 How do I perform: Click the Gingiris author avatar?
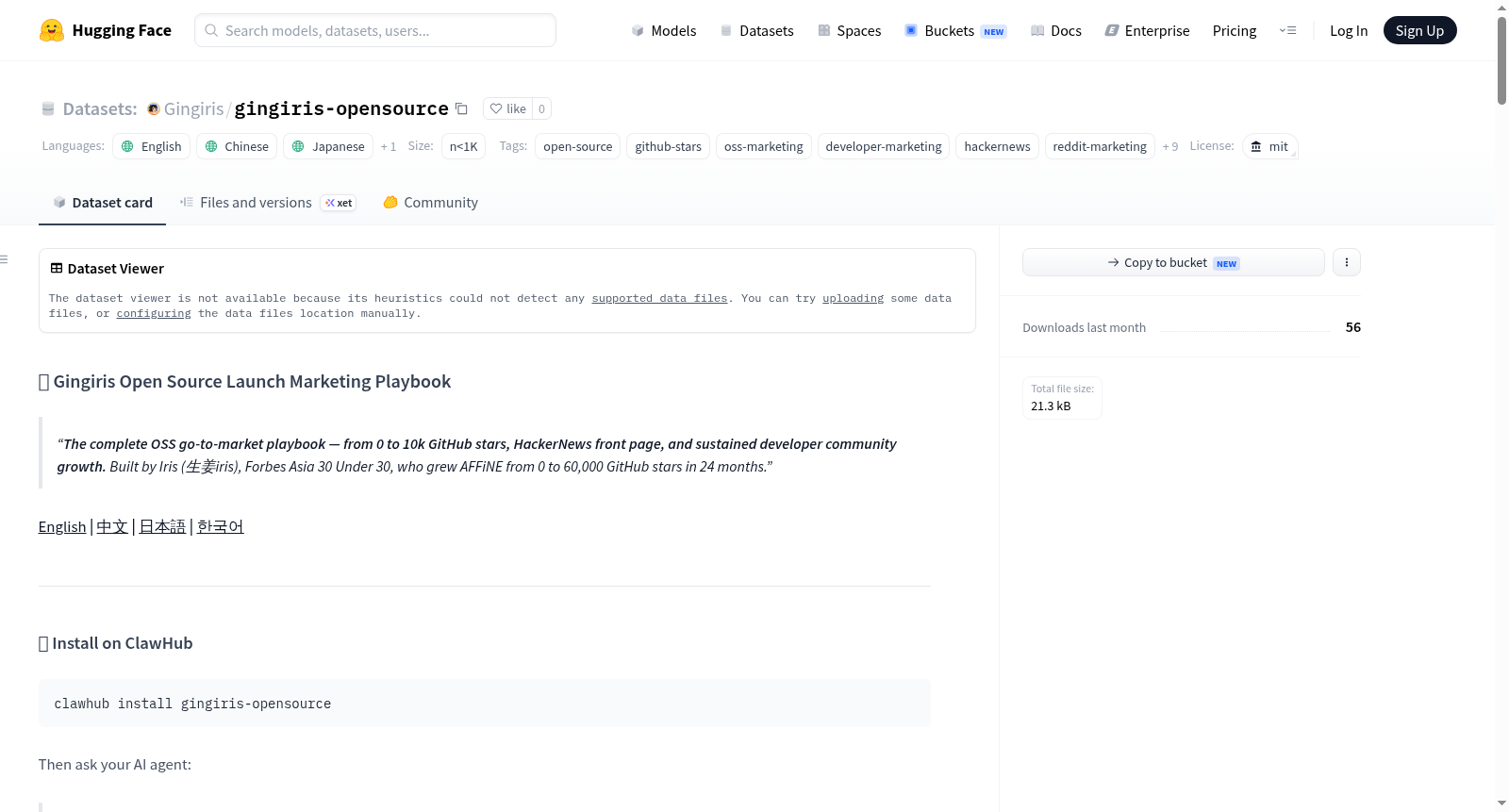(x=153, y=109)
